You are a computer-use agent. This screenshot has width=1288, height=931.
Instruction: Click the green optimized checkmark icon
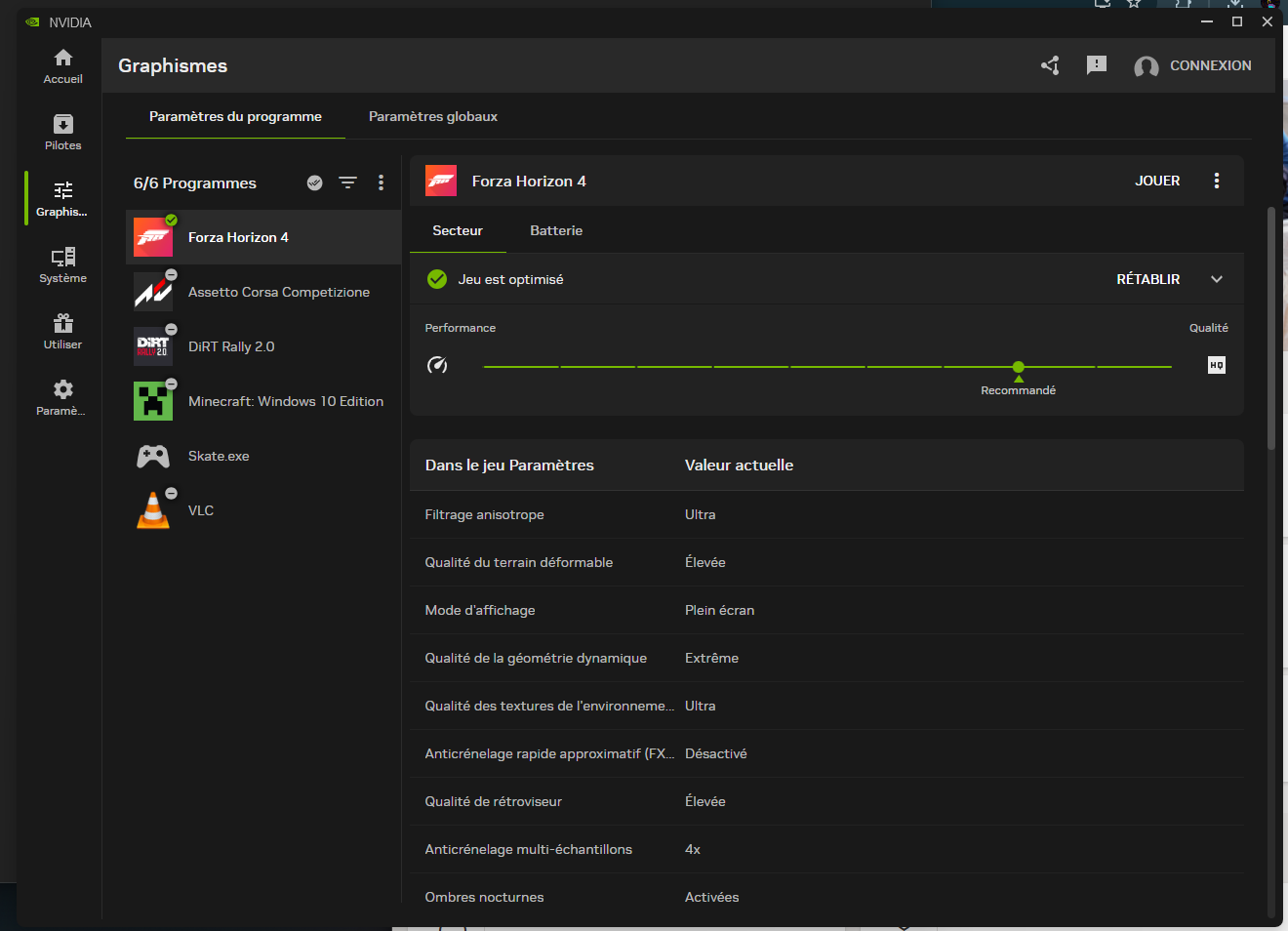(437, 279)
